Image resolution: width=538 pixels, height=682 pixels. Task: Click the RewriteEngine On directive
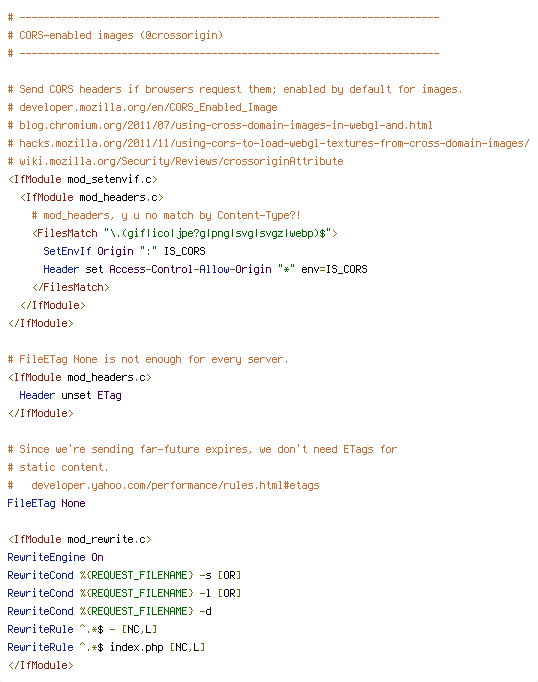[55, 557]
